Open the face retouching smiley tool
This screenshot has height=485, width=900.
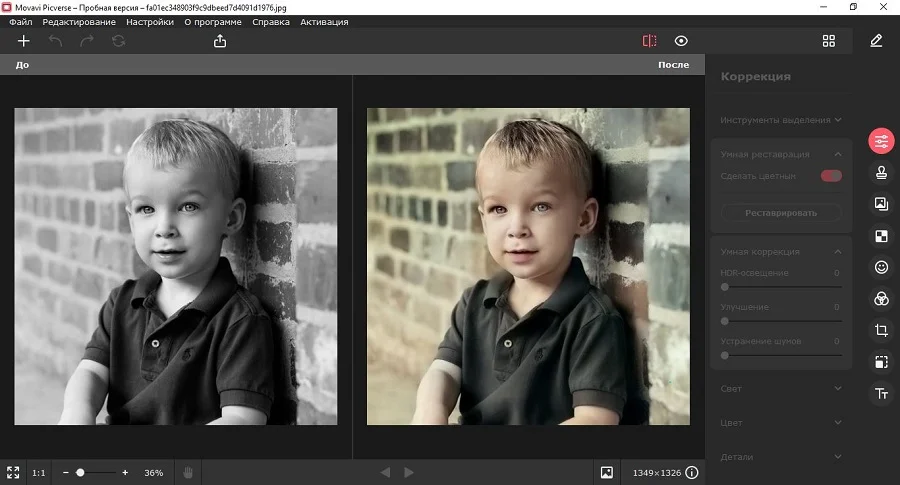tap(881, 267)
